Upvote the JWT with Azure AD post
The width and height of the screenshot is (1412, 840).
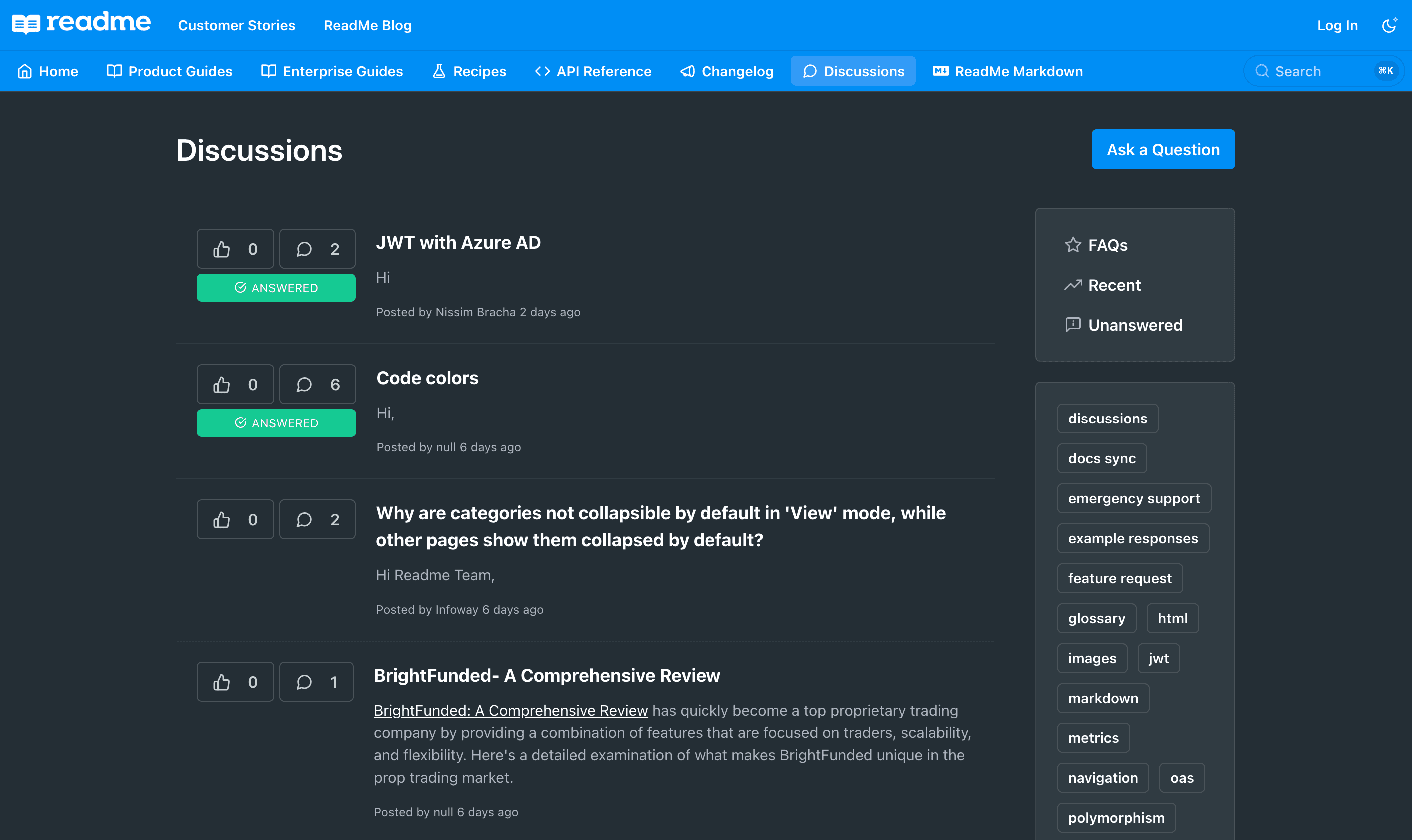pyautogui.click(x=235, y=249)
